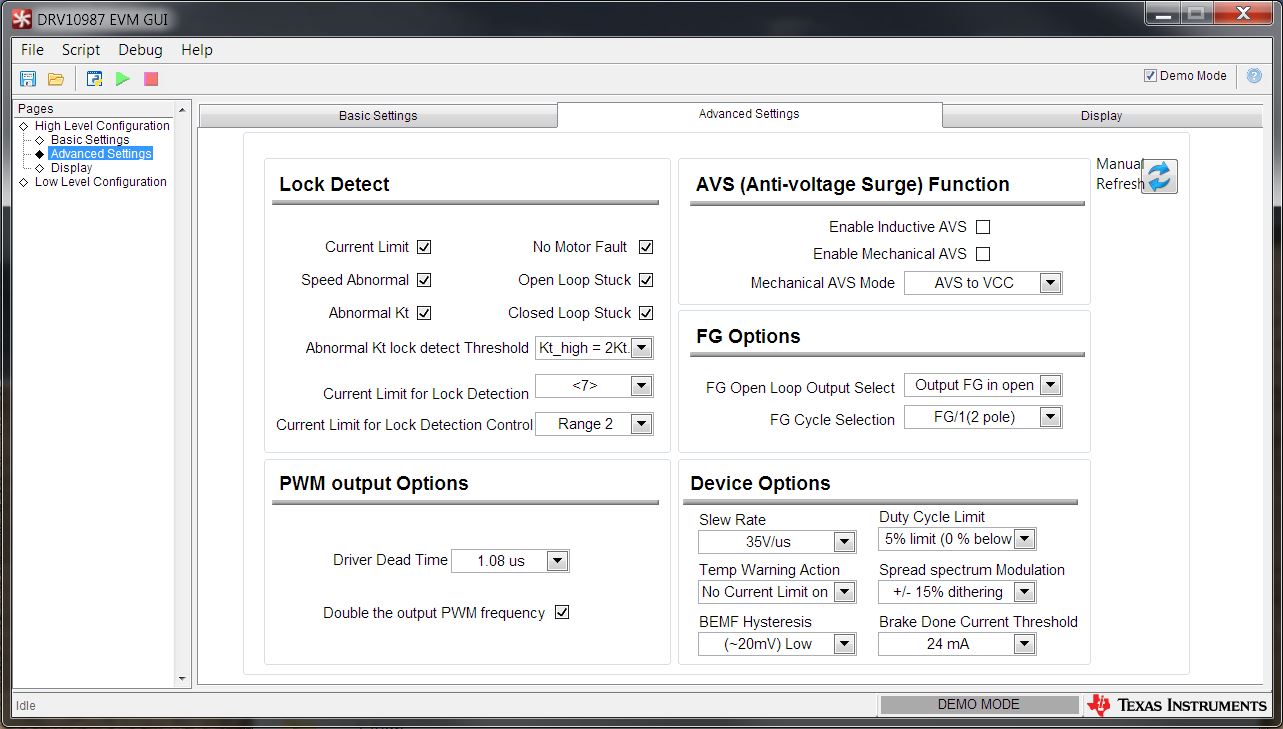Select Low Level Configuration in Pages tree
Viewport: 1283px width, 729px height.
(x=101, y=182)
